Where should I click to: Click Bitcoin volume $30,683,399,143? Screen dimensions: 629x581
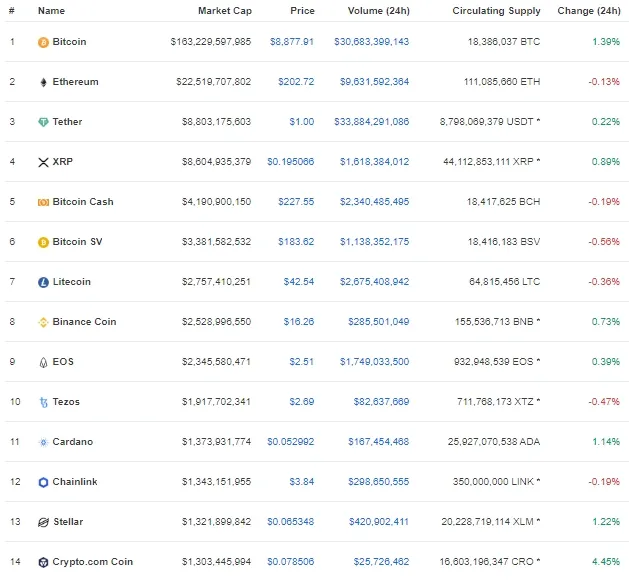pos(371,42)
